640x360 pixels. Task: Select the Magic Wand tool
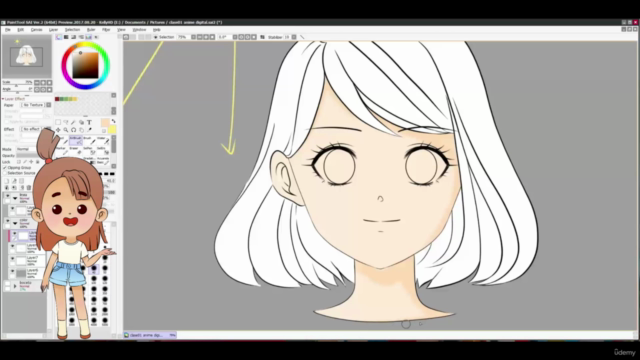pyautogui.click(x=73, y=122)
